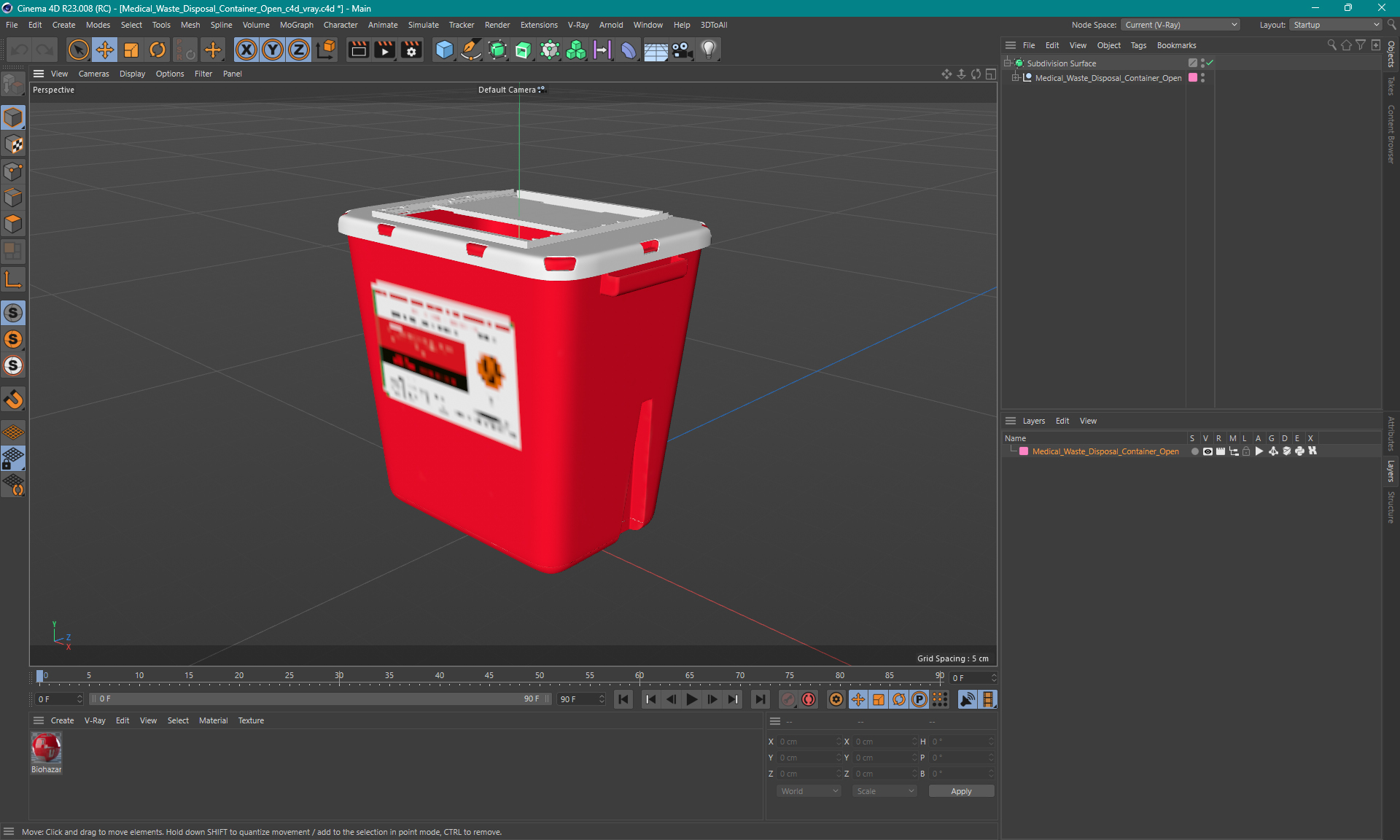Select the Rotate tool
This screenshot has width=1400, height=840.
(157, 50)
